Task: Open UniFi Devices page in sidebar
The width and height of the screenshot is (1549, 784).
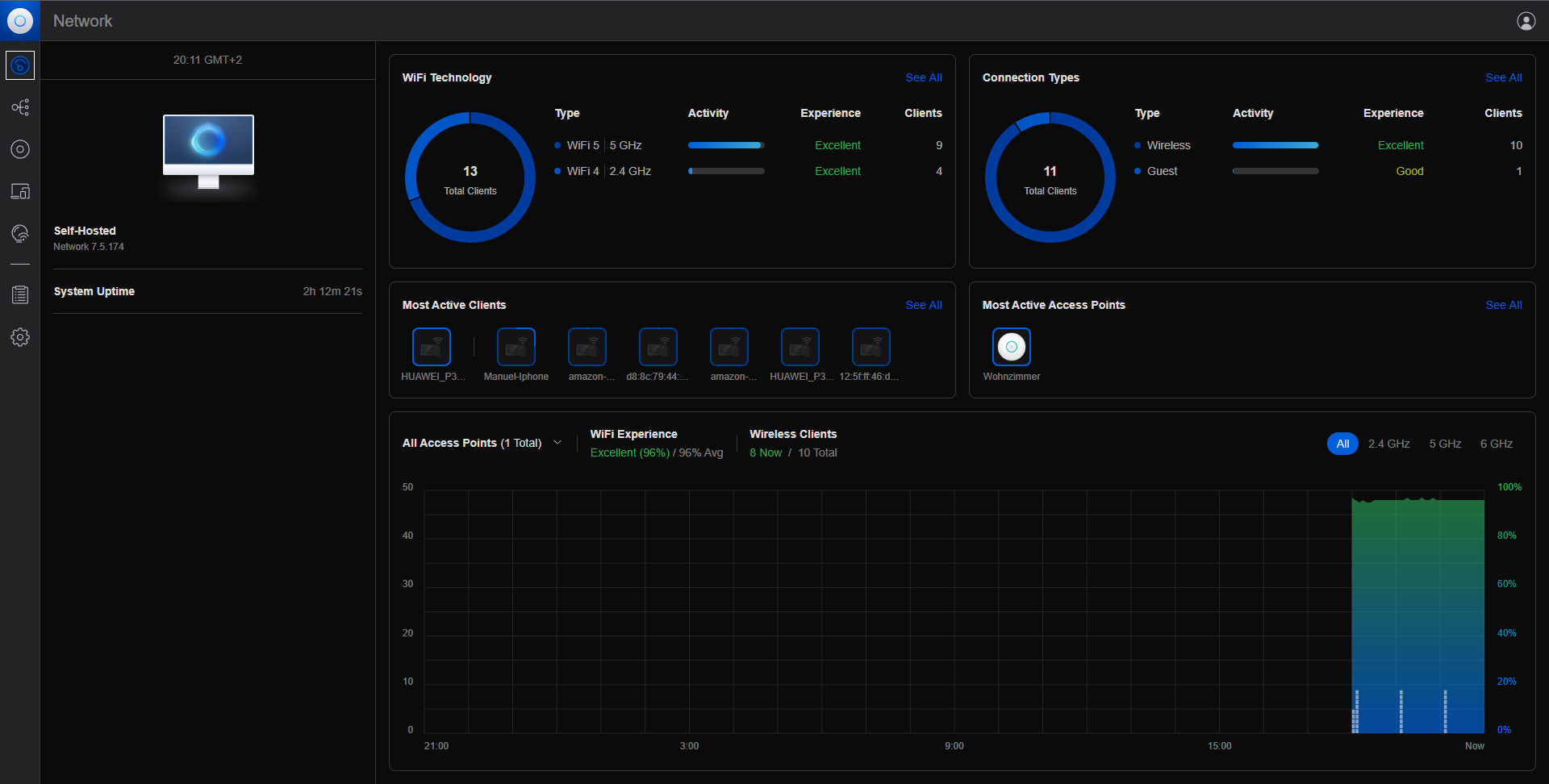Action: tap(20, 149)
